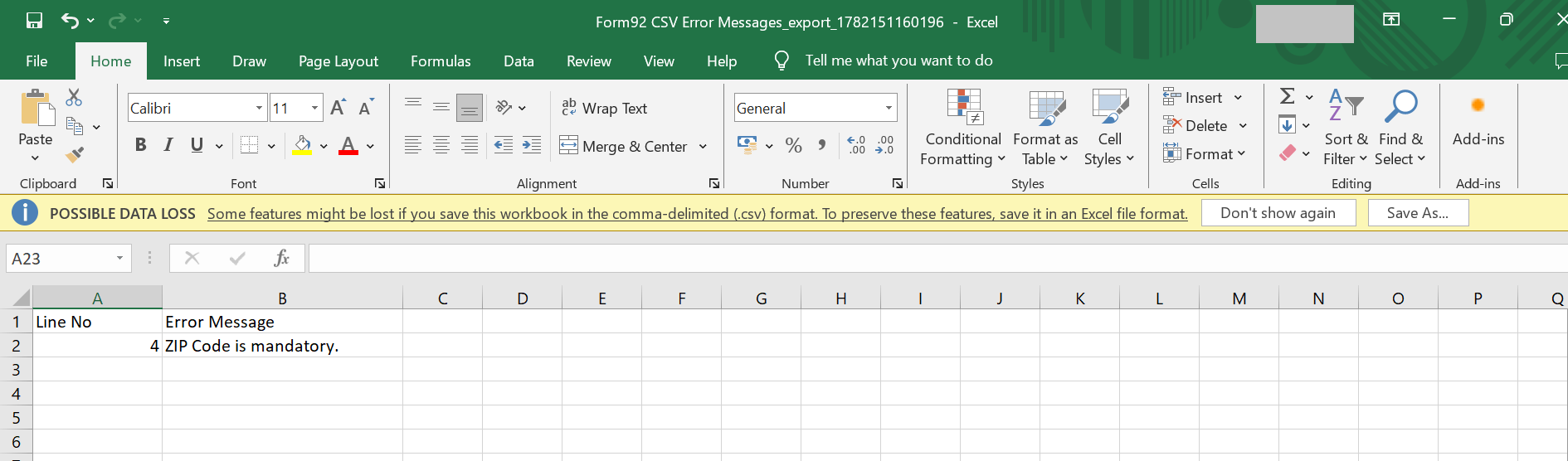Toggle Bold formatting

pyautogui.click(x=140, y=145)
